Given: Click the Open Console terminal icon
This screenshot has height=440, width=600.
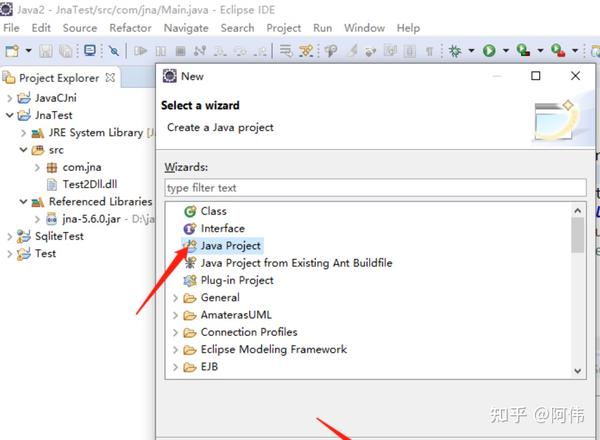Looking at the screenshot, I should [x=90, y=51].
